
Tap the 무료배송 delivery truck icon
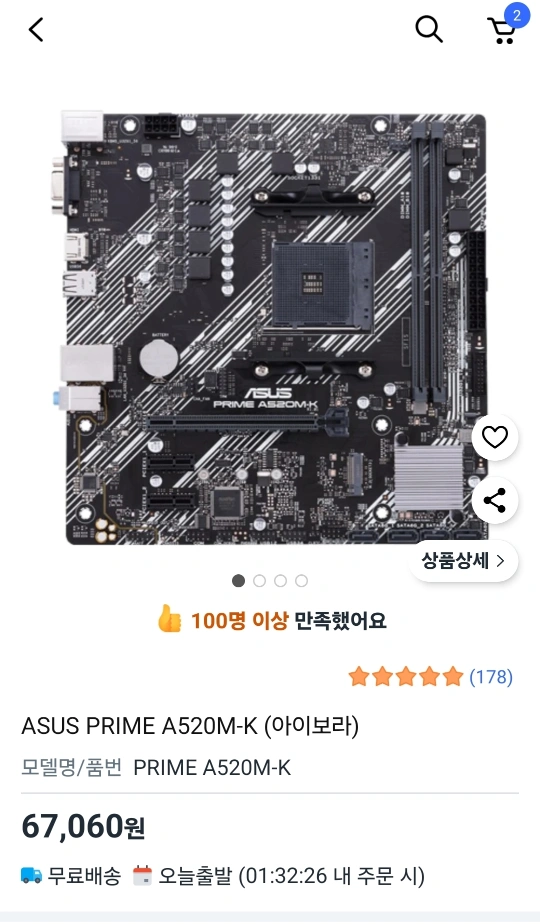click(x=31, y=875)
